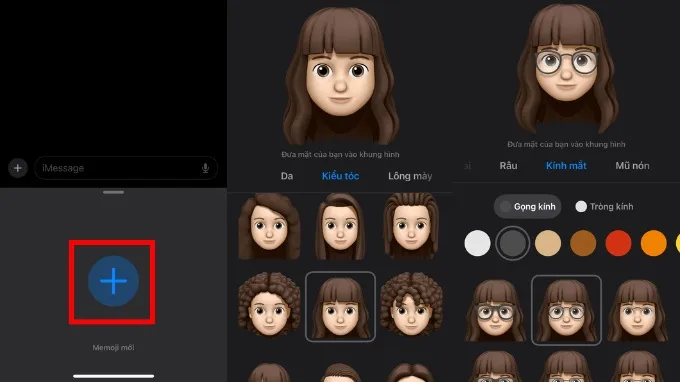Choose the curly hairstyle without bangs

coord(411,305)
